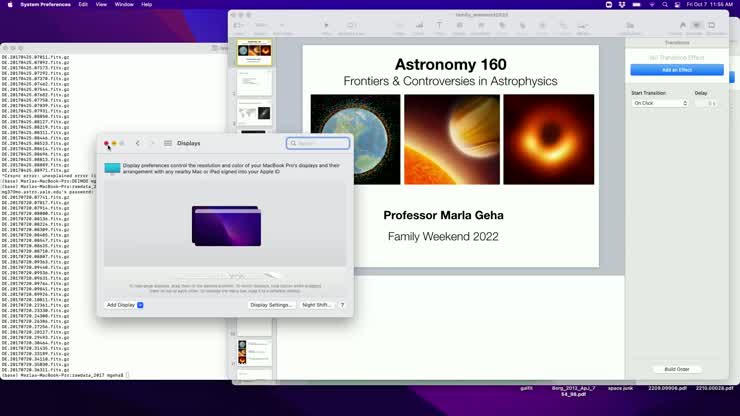Viewport: 740px width, 416px height.
Task: Insert a text box from Keynote toolbar
Action: [439, 26]
